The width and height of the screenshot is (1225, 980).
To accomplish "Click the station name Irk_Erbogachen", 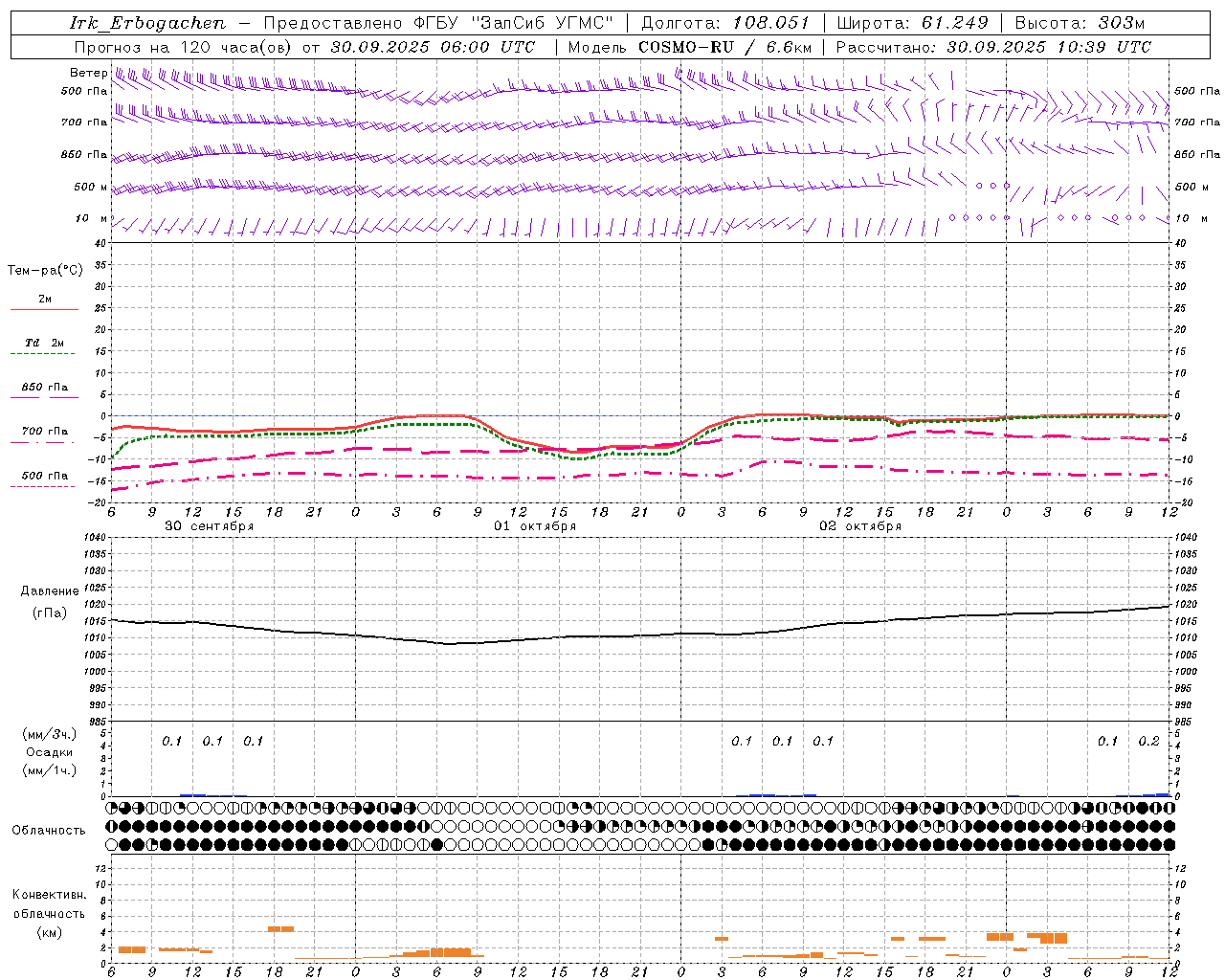I will tap(147, 23).
